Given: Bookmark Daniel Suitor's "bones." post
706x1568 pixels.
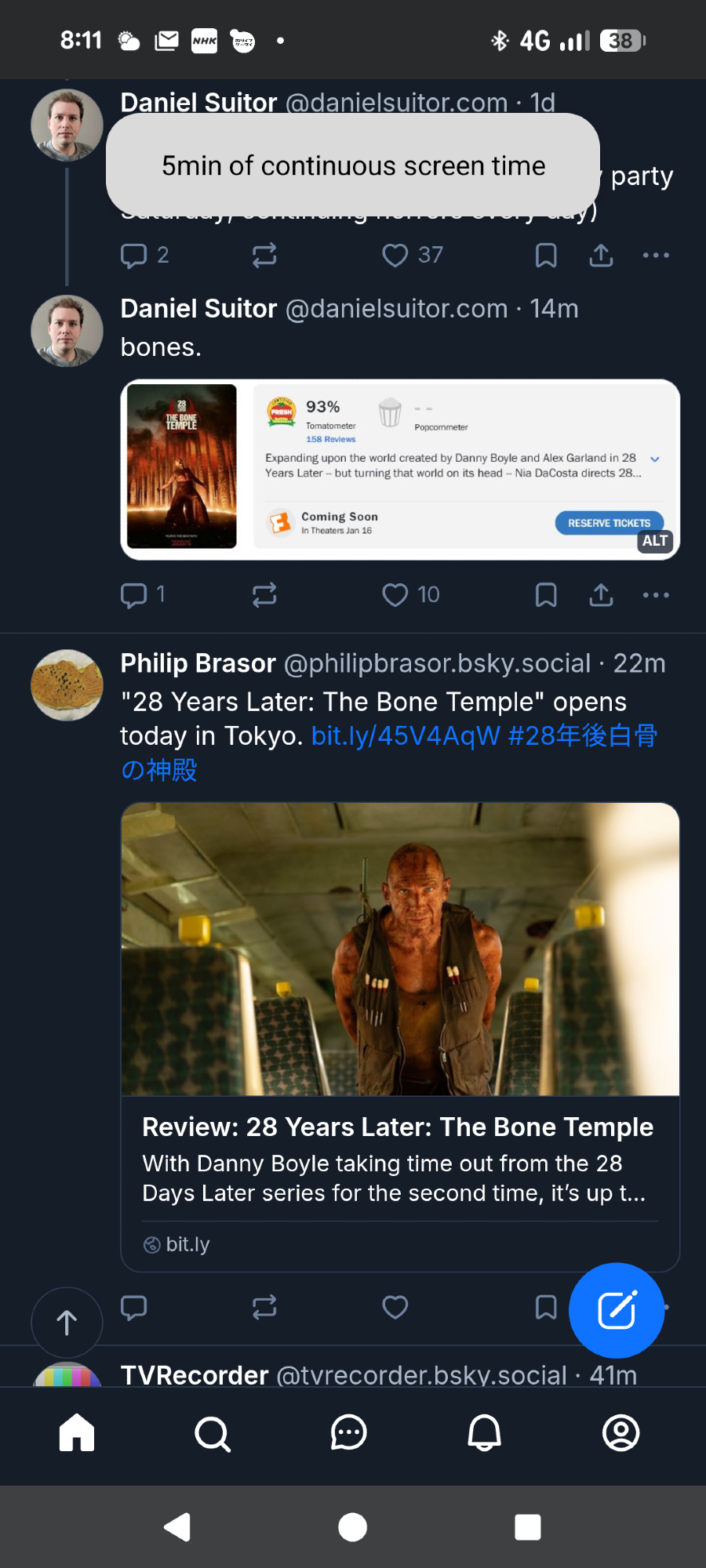Looking at the screenshot, I should (546, 595).
